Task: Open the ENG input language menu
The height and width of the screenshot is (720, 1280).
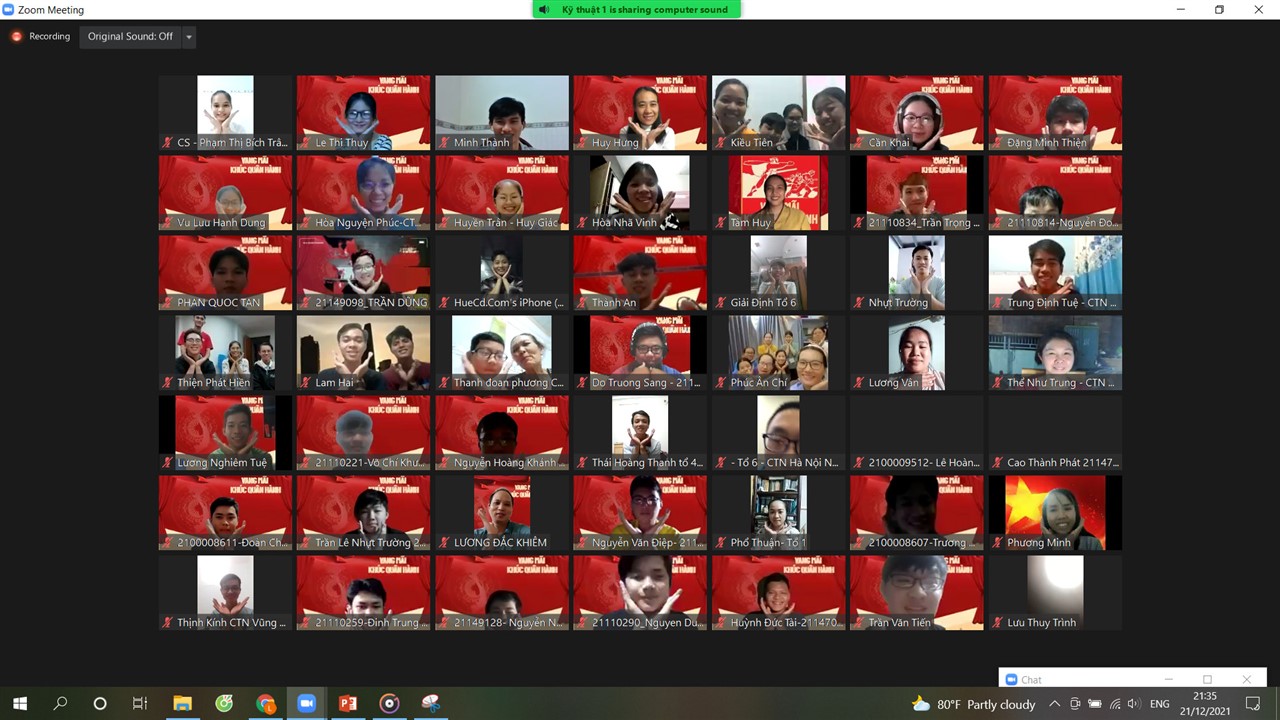Action: tap(1159, 704)
